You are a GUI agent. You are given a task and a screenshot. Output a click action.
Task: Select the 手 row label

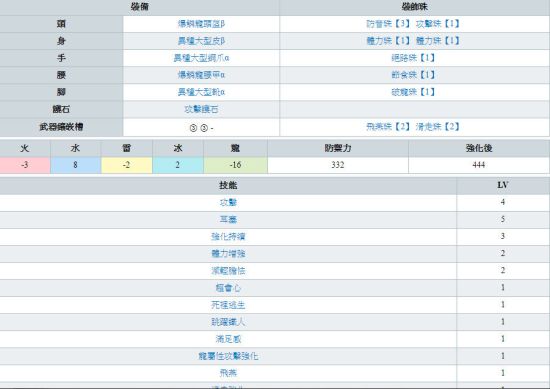pos(61,58)
